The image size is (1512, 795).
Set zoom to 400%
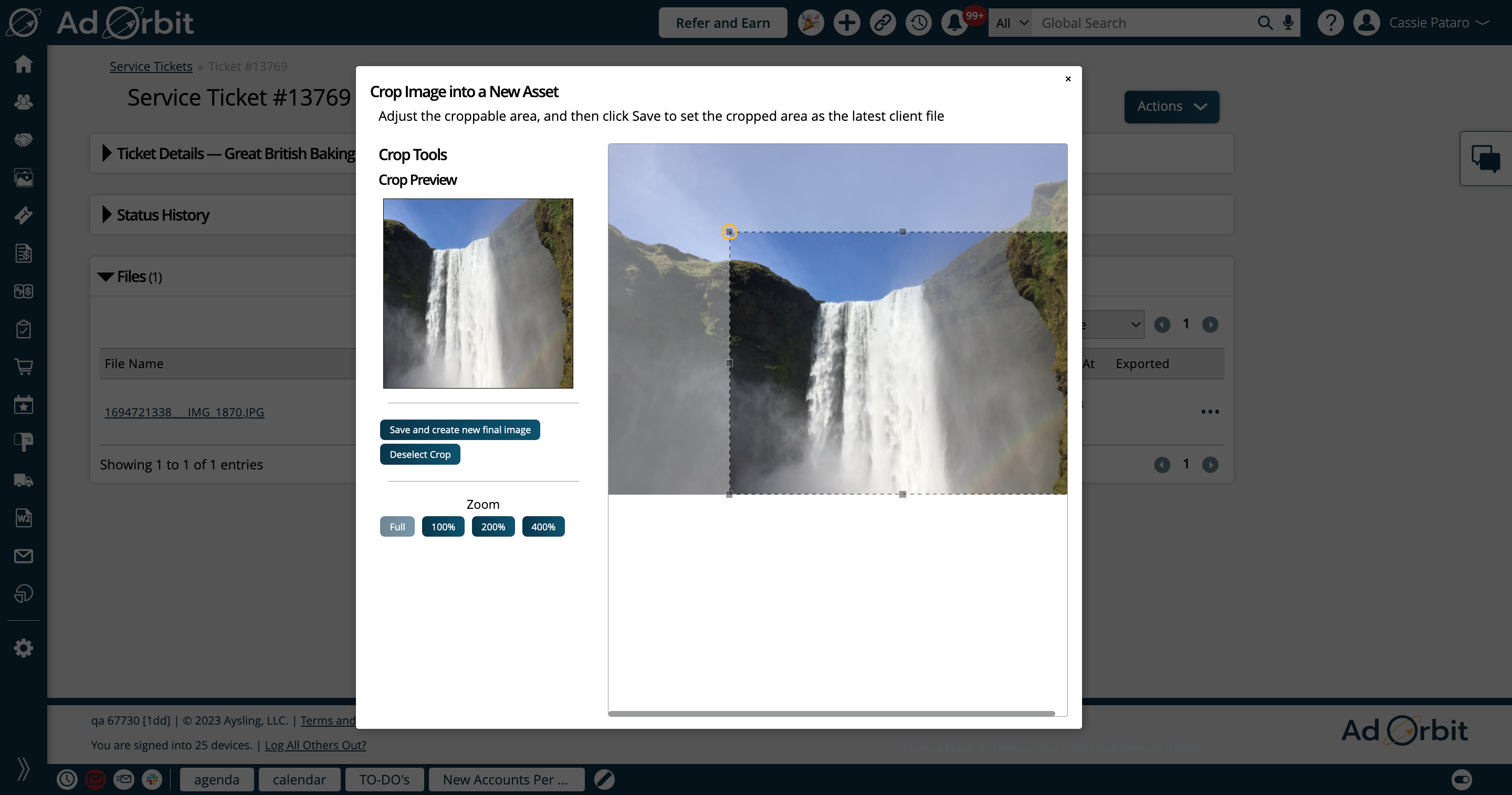(543, 527)
